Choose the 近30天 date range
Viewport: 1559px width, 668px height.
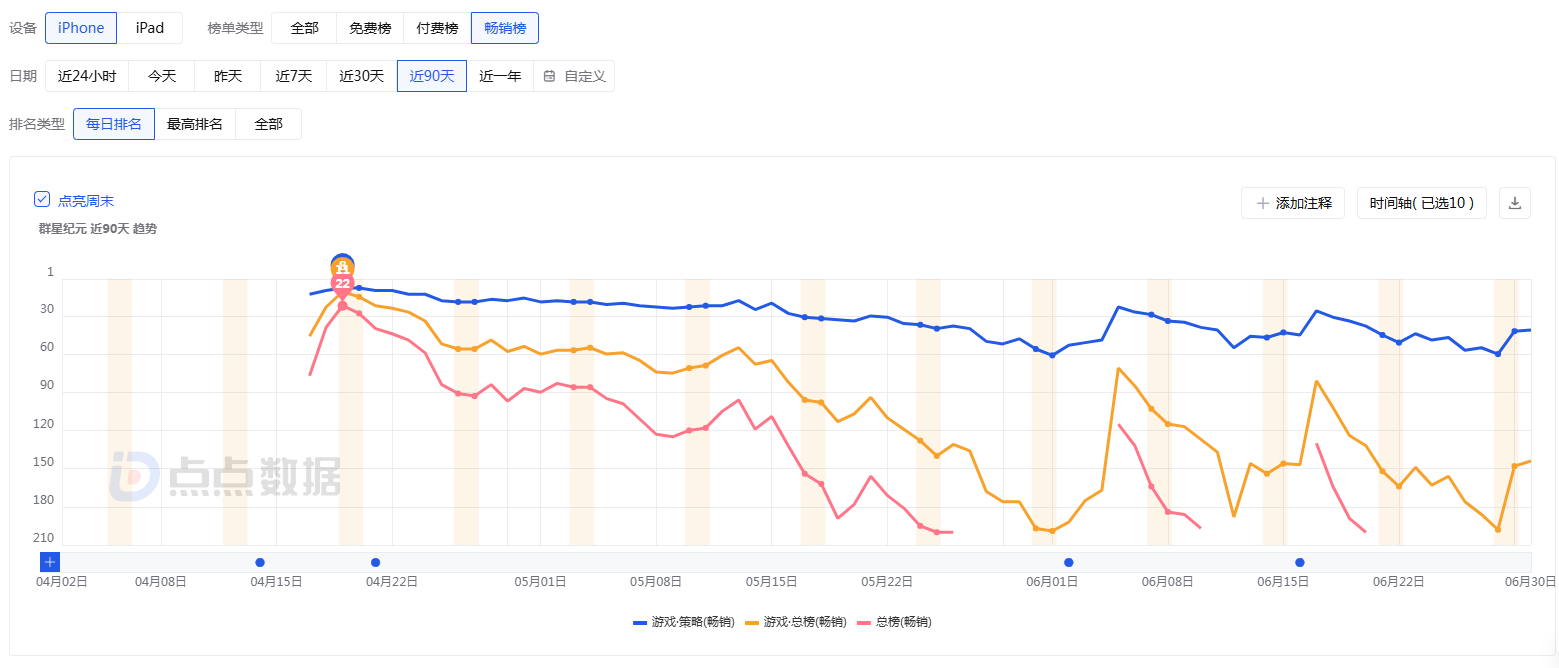pyautogui.click(x=361, y=76)
